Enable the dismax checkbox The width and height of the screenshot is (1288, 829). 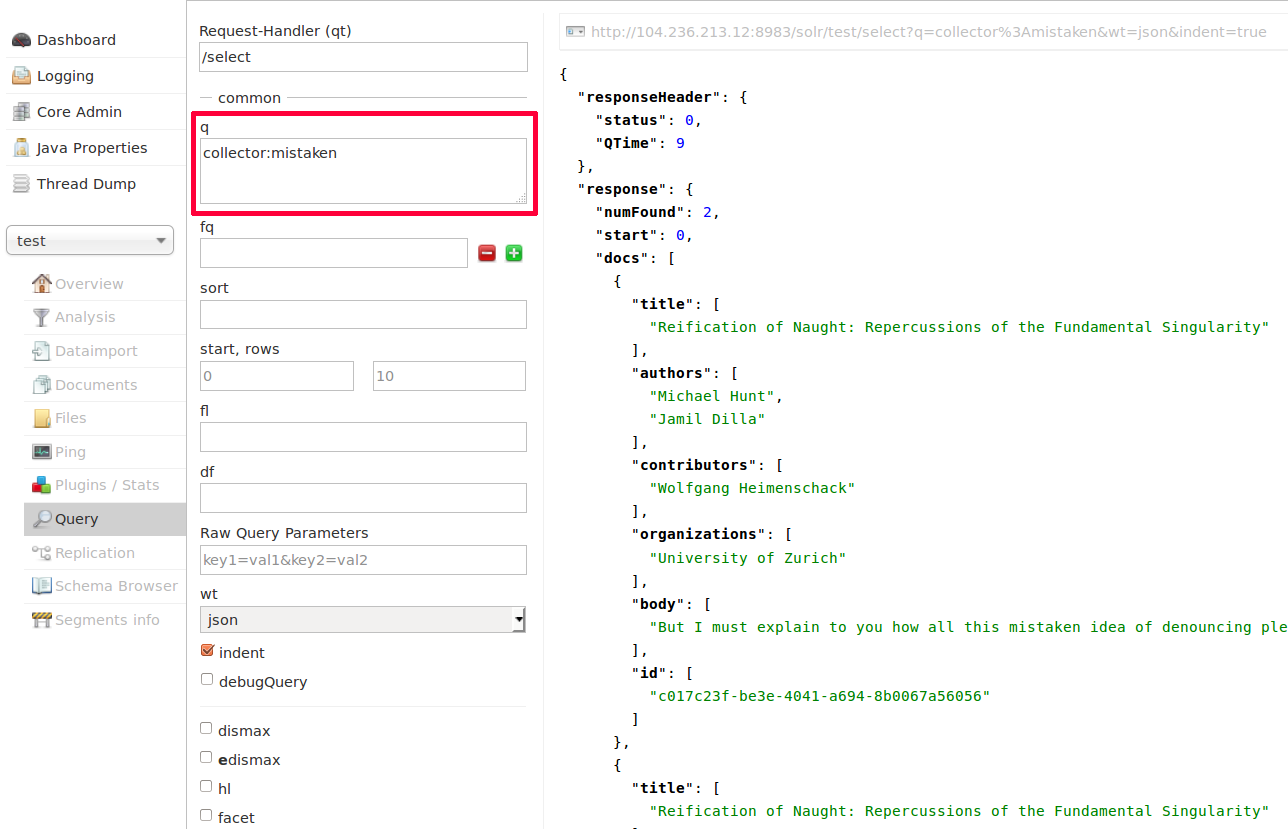[x=206, y=729]
